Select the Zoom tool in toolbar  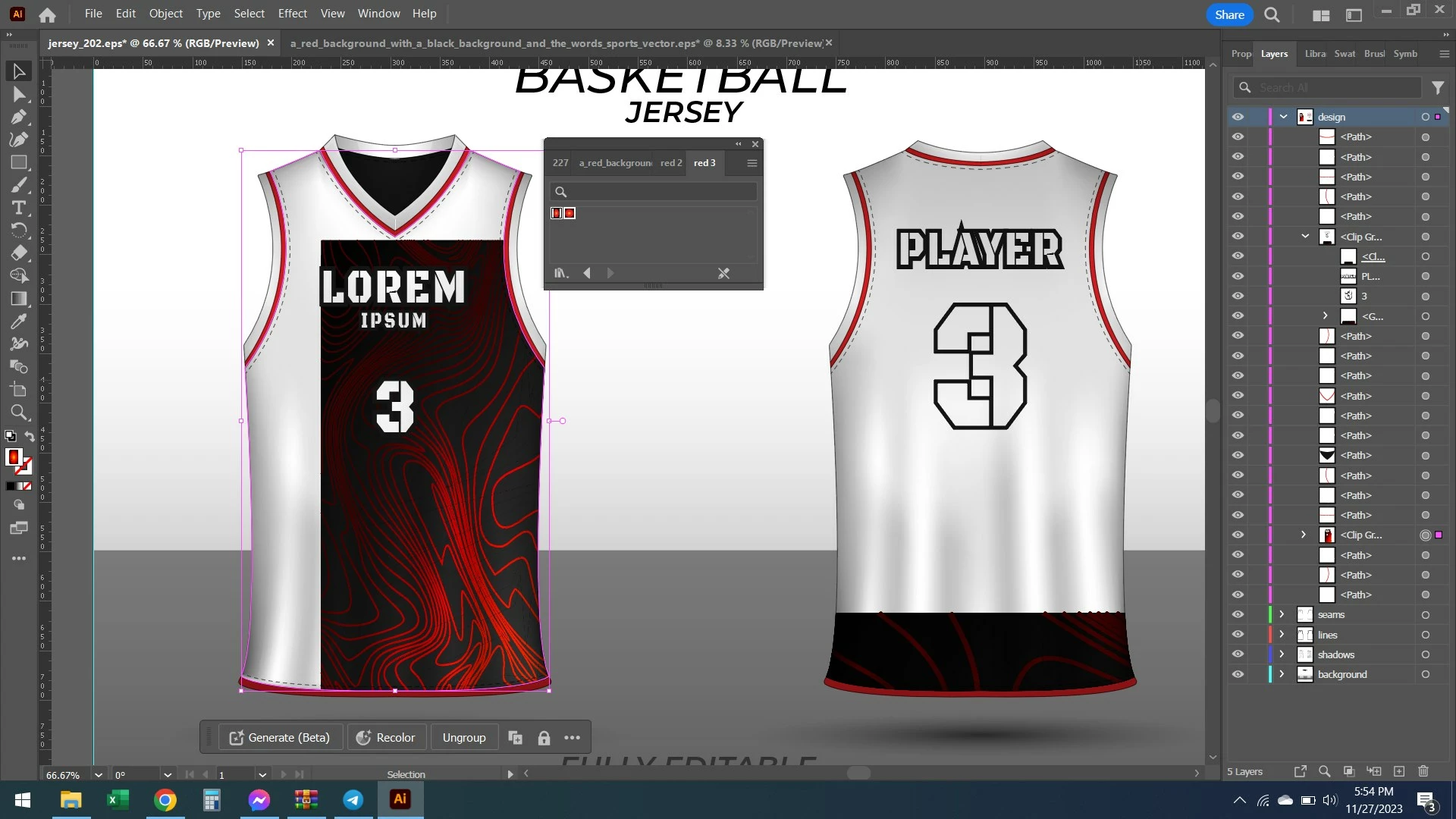click(x=19, y=413)
